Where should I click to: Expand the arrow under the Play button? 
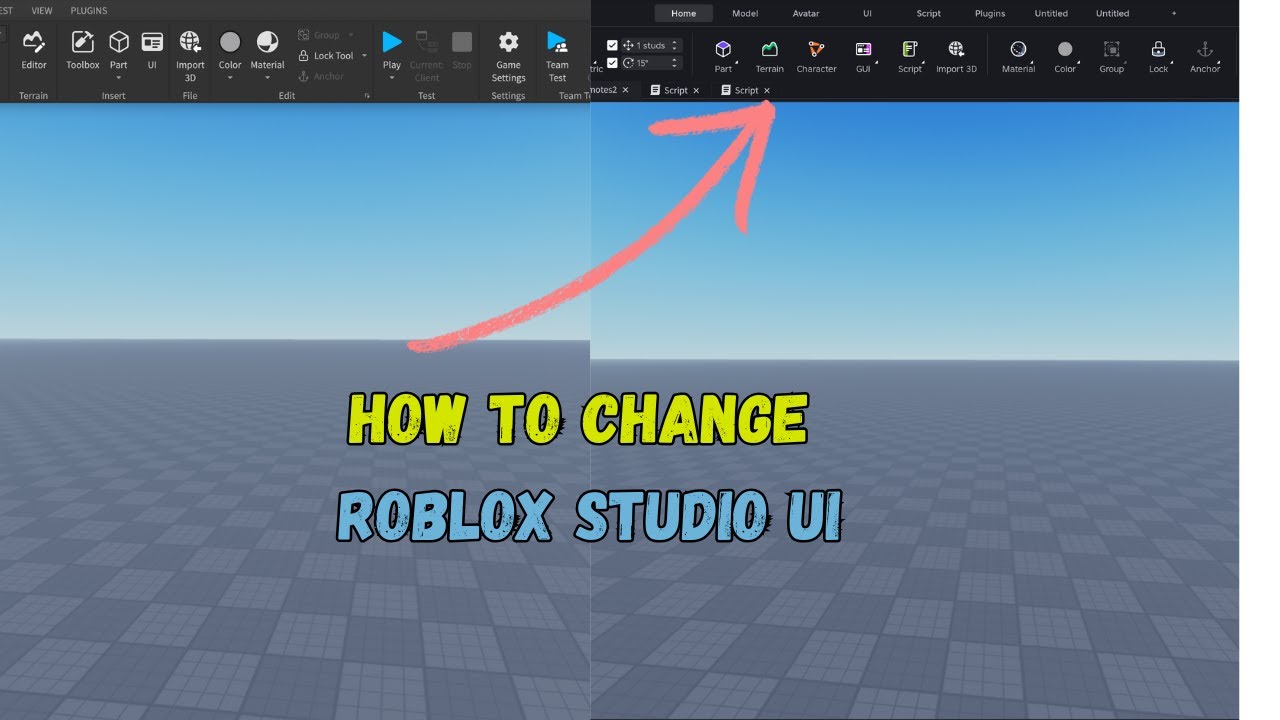click(392, 78)
